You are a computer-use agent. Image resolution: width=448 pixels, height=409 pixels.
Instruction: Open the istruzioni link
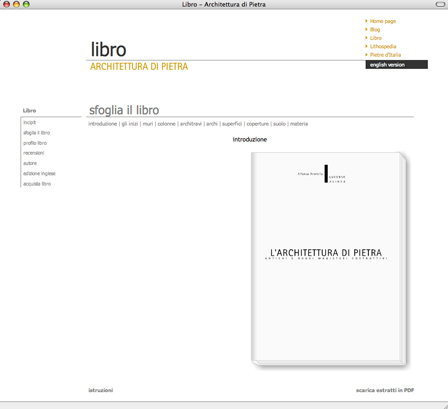(x=100, y=390)
